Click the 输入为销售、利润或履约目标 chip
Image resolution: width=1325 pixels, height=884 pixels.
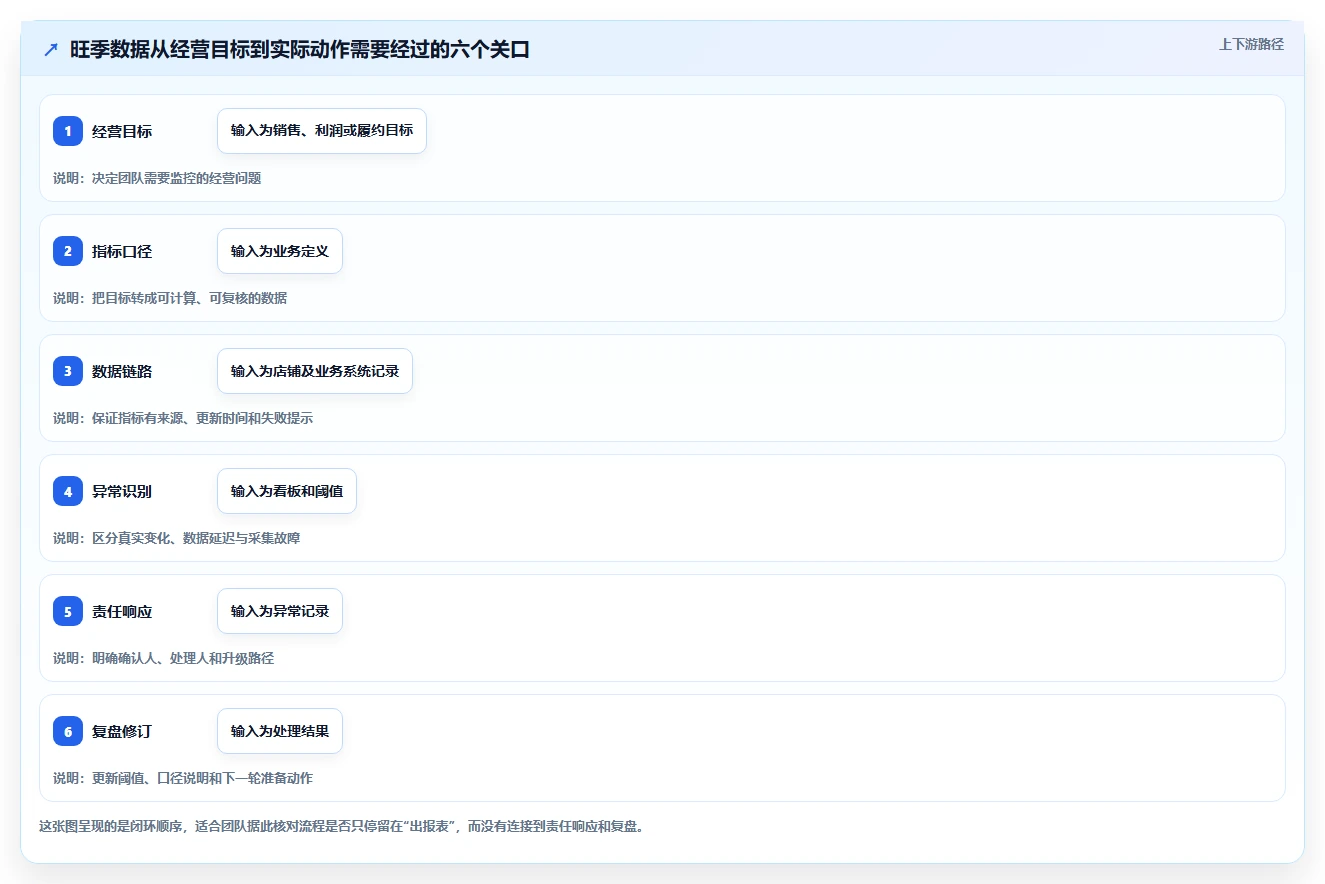(322, 131)
